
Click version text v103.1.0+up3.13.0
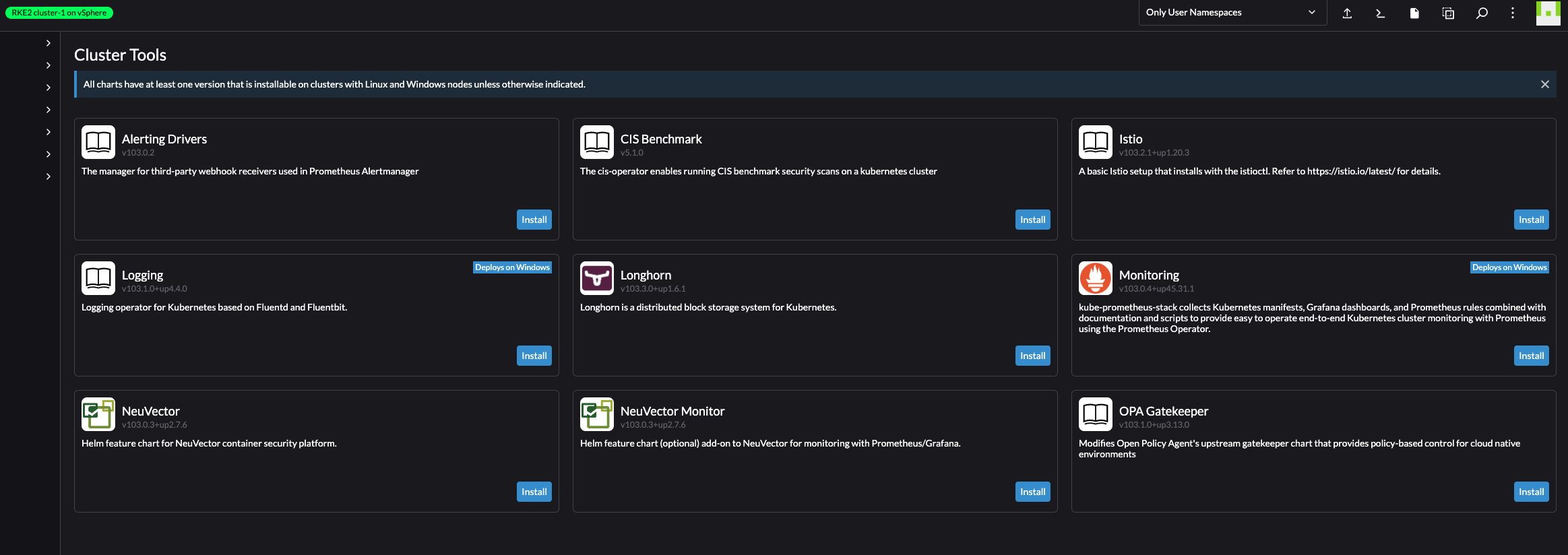point(1154,425)
